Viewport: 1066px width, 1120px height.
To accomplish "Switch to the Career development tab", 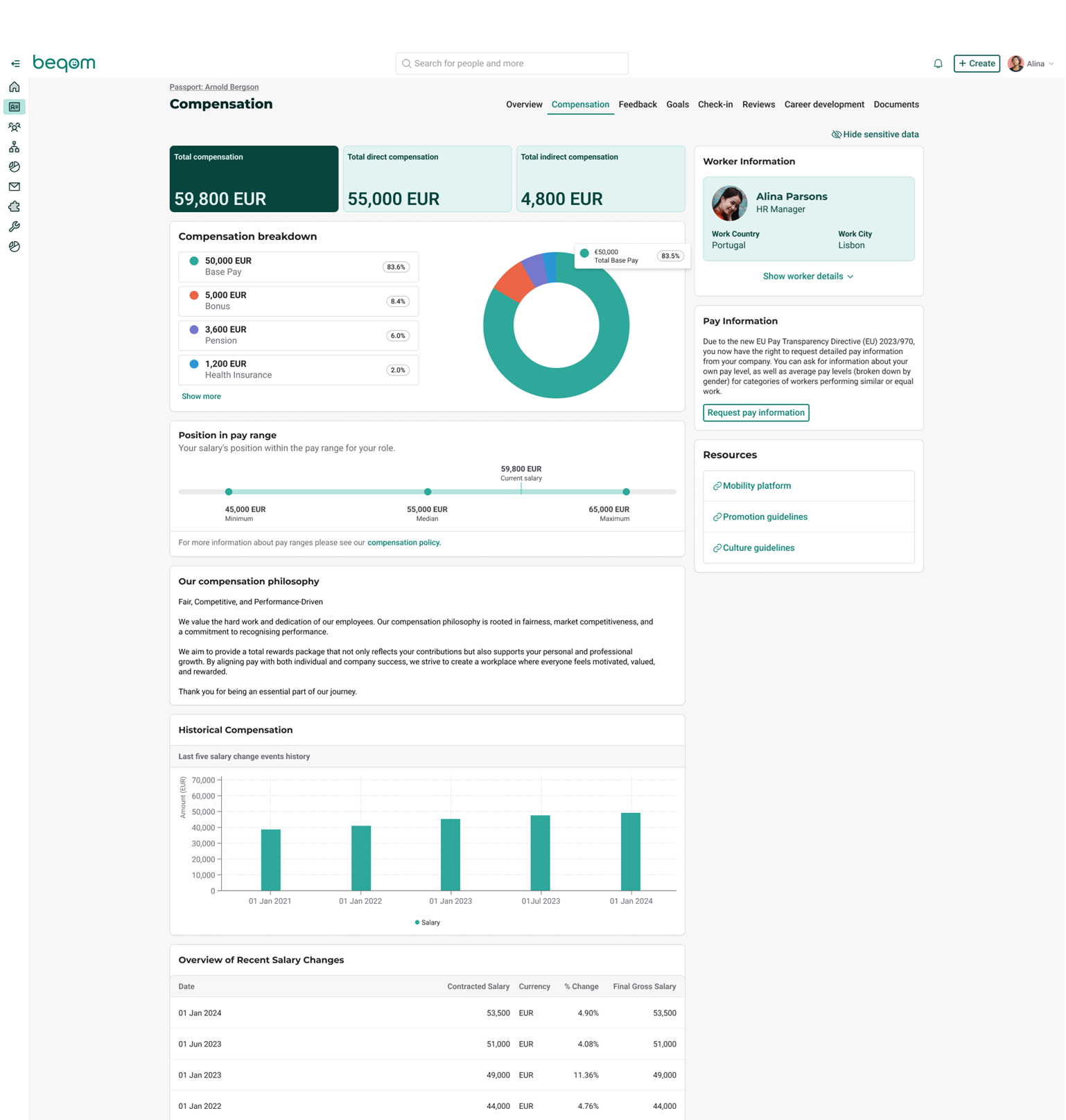I will pyautogui.click(x=823, y=105).
